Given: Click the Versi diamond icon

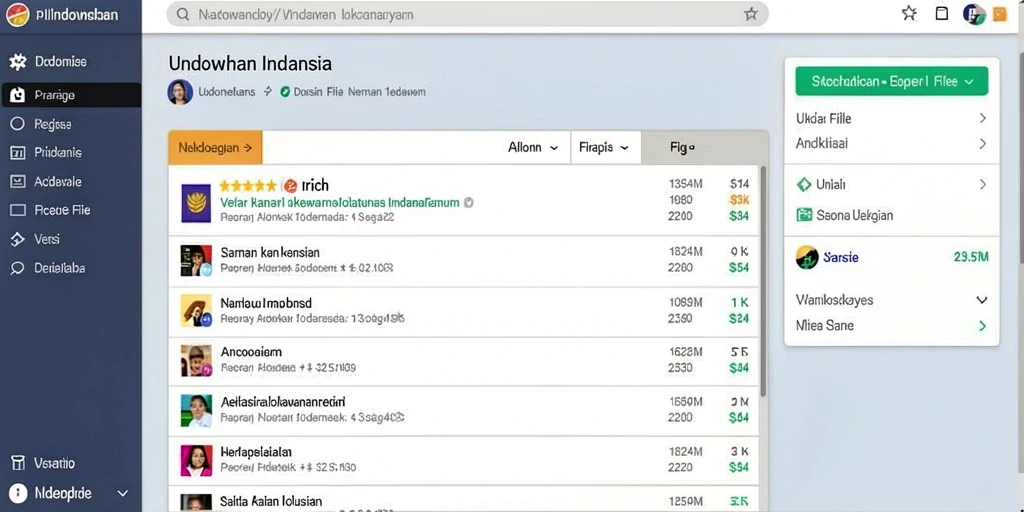Looking at the screenshot, I should 18,240.
